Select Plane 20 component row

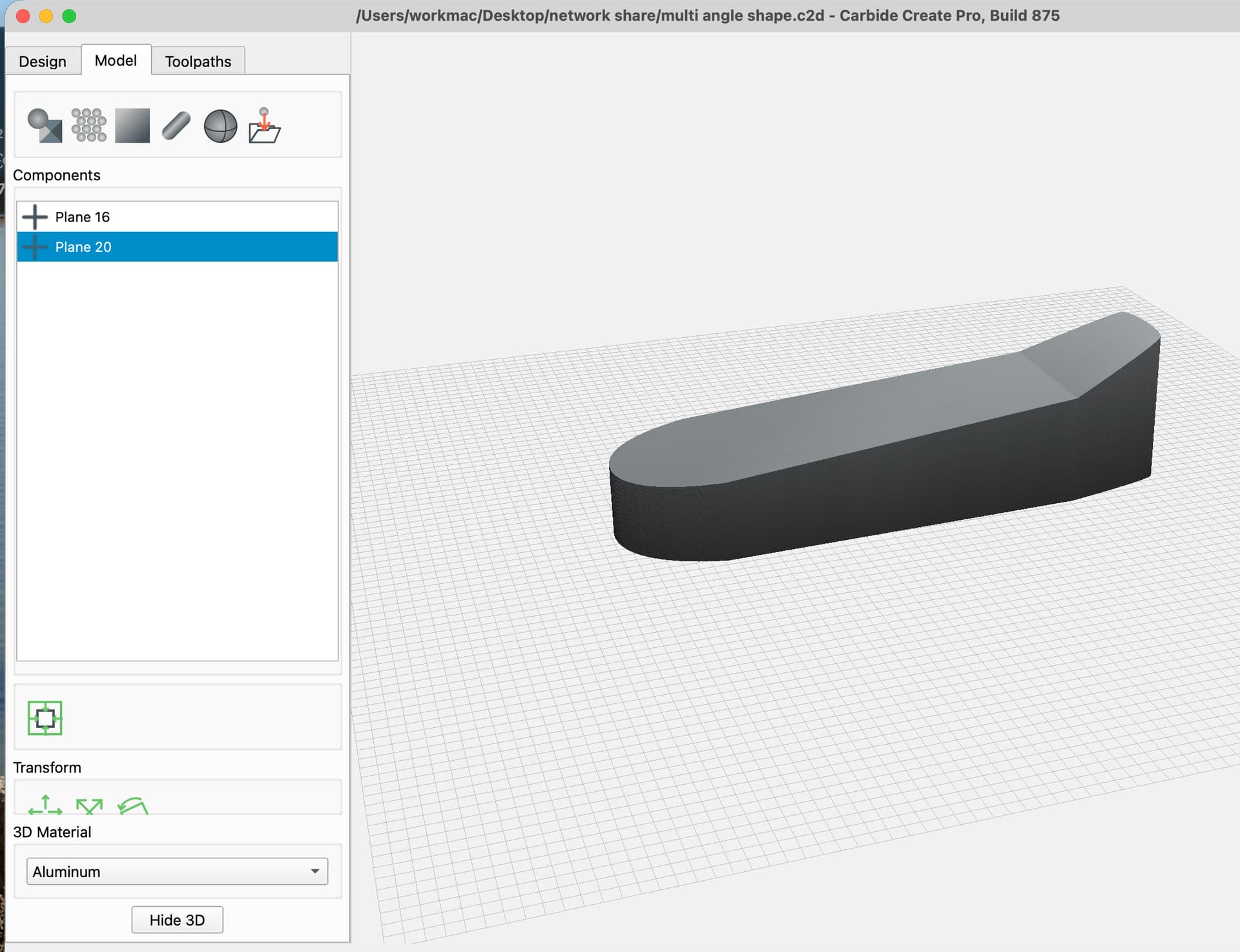(x=177, y=247)
